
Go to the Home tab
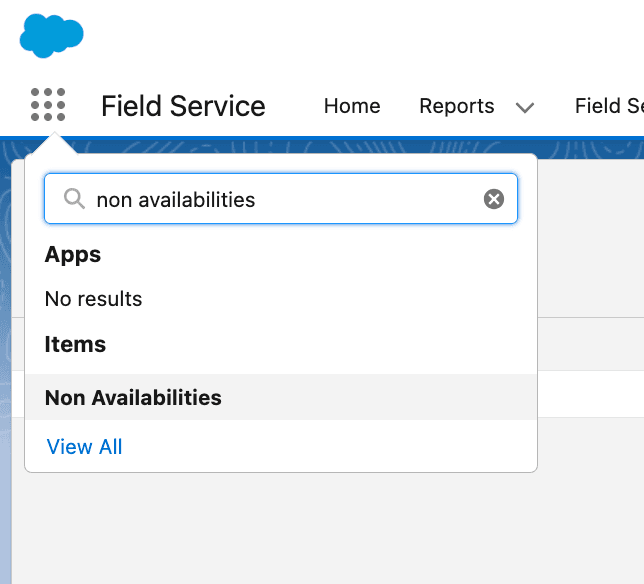(x=352, y=106)
